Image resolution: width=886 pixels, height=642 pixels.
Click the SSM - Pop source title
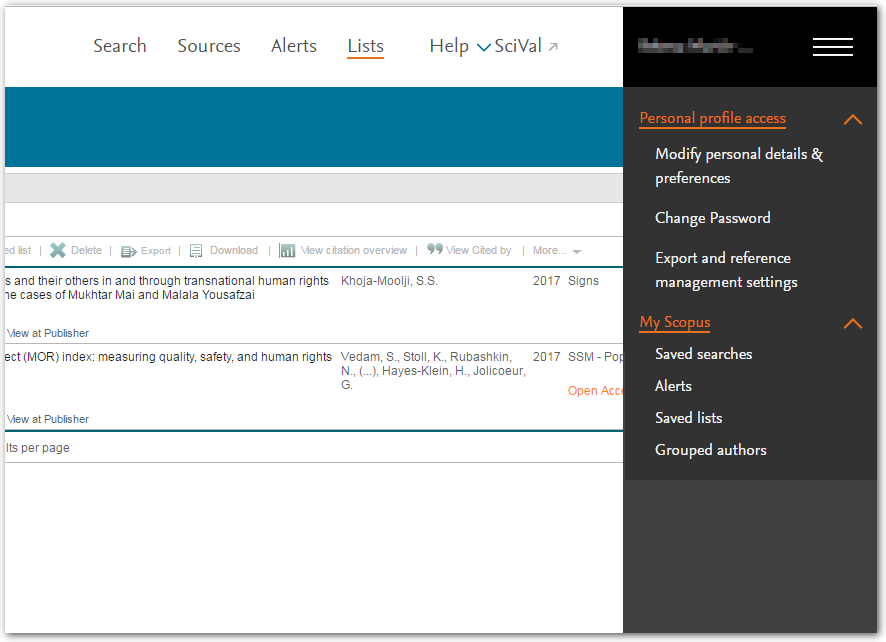(596, 357)
